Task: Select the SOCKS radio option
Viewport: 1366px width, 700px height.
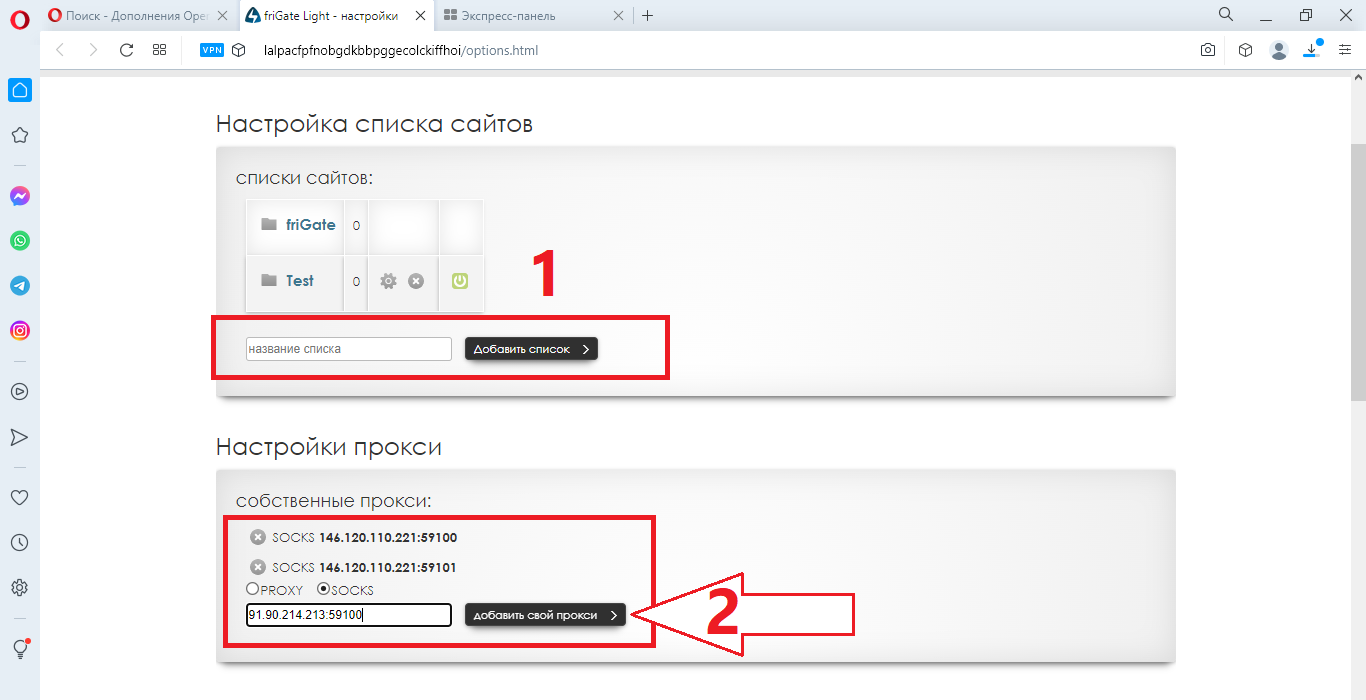Action: 323,589
